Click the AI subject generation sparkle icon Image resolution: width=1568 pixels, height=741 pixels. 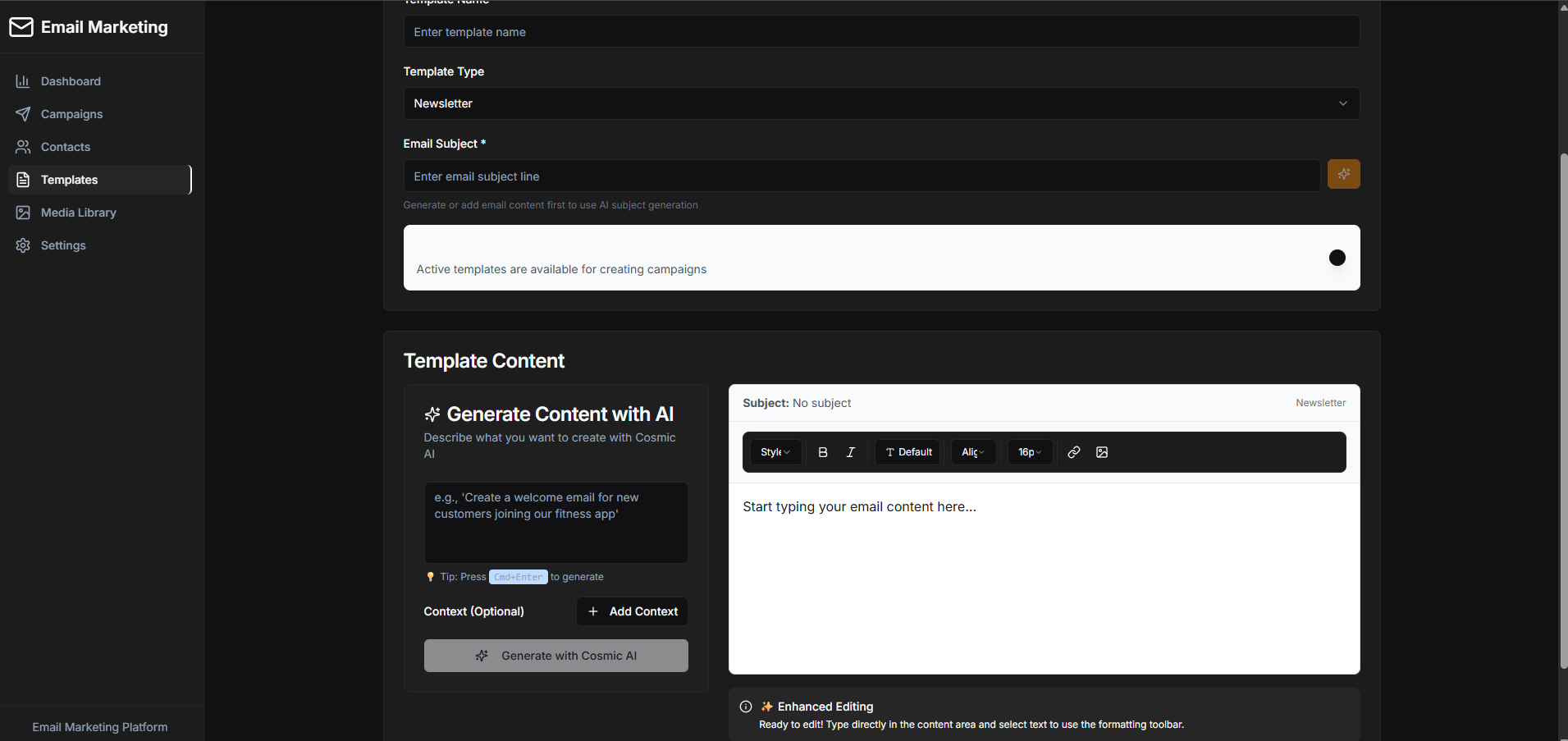click(1343, 174)
